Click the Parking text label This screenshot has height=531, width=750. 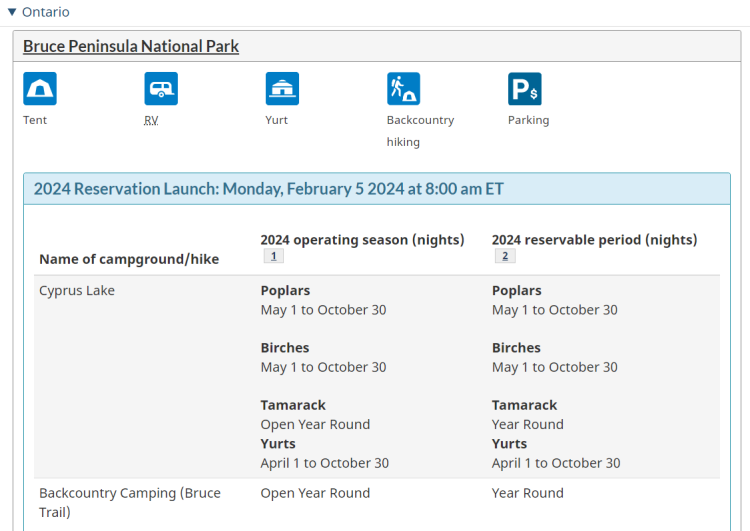click(x=528, y=120)
